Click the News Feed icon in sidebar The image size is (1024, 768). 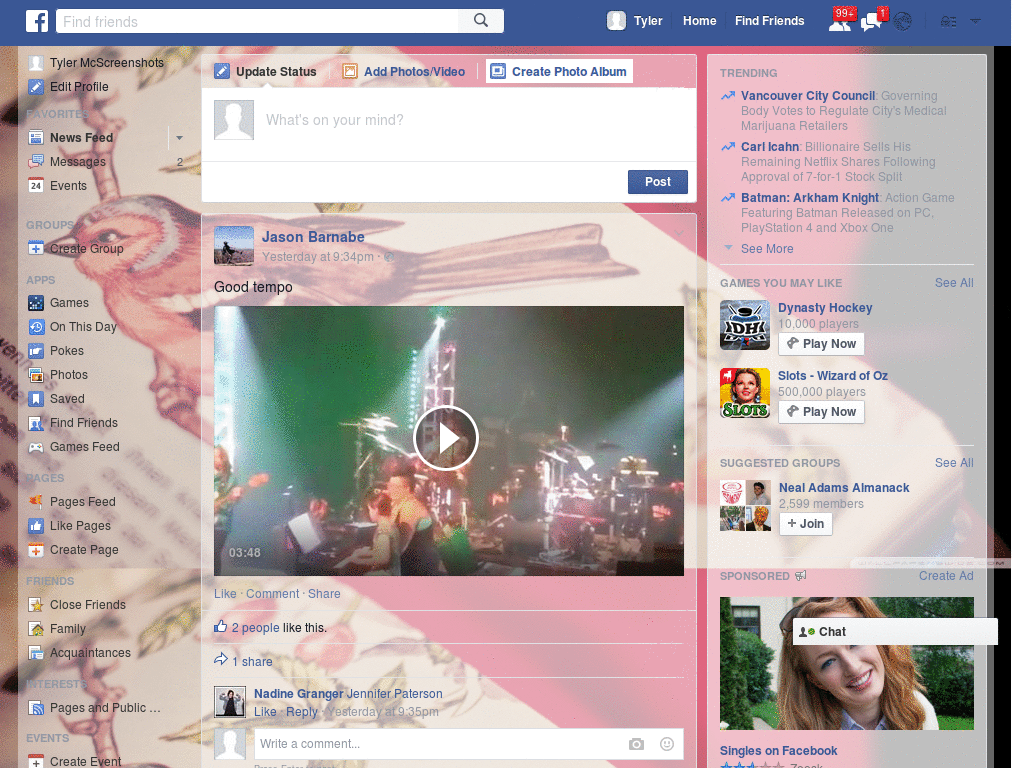pos(36,138)
